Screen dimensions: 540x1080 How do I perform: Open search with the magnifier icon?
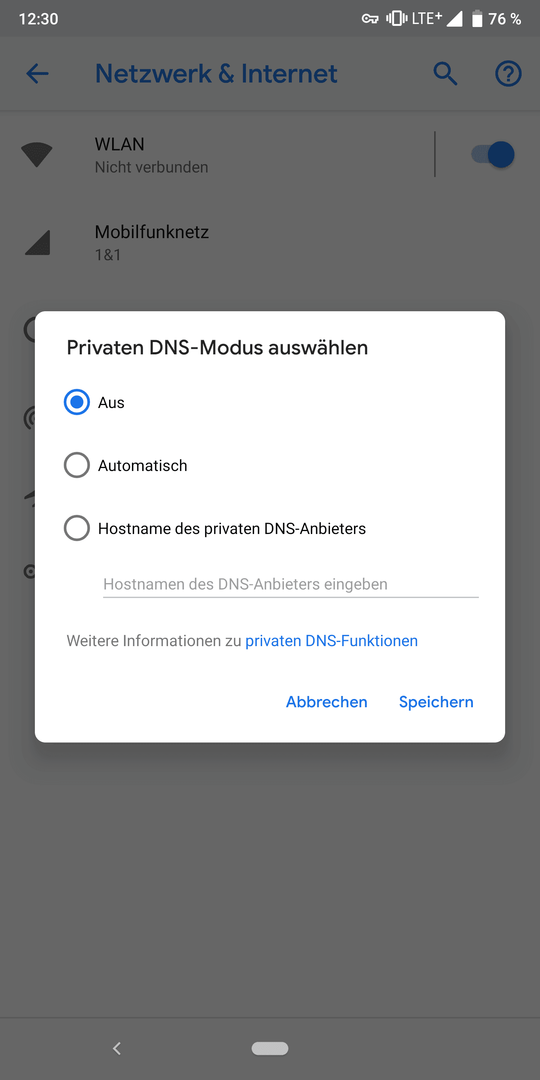(446, 74)
